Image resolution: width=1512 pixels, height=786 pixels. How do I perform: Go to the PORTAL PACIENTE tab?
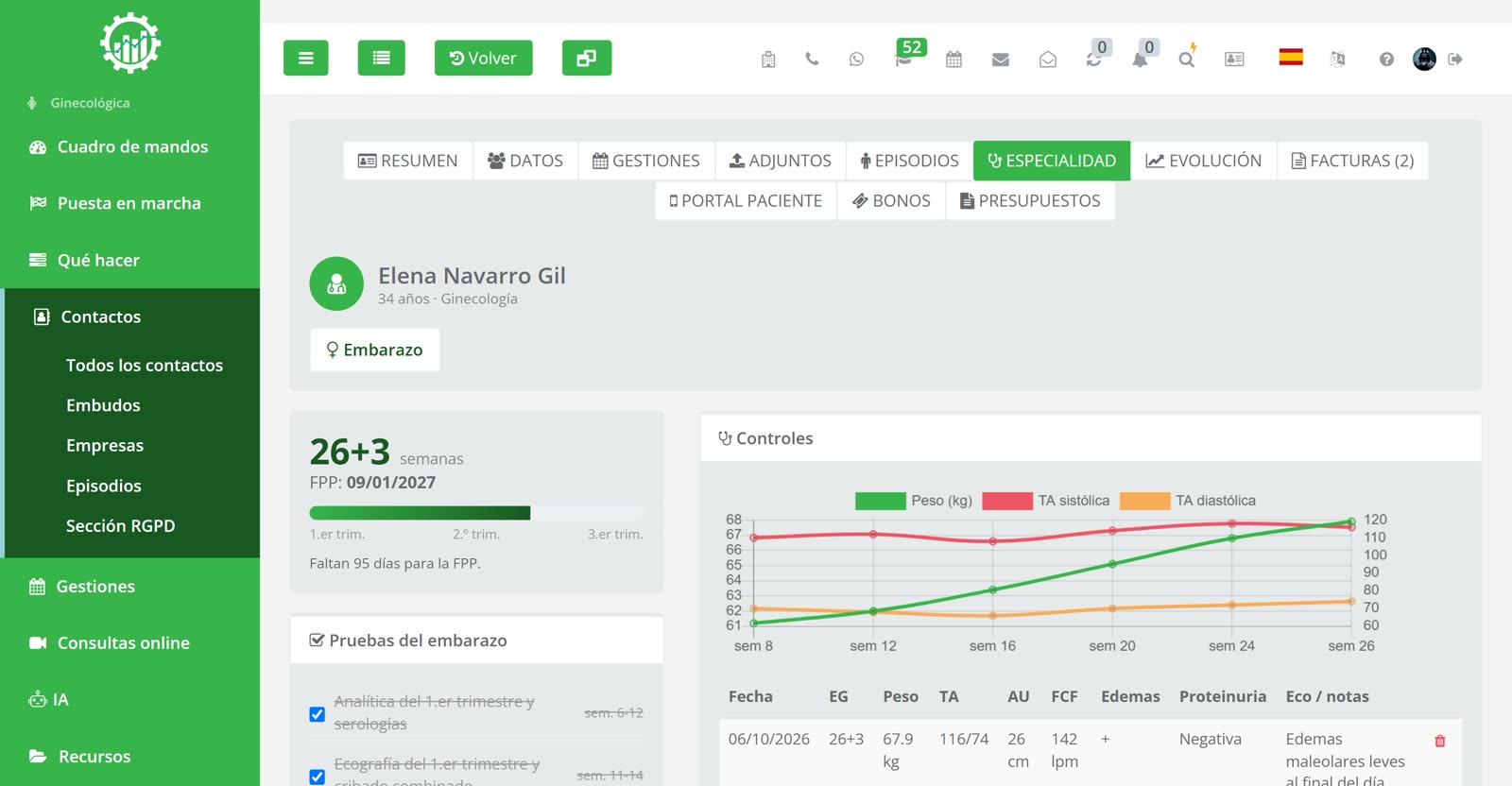coord(746,200)
